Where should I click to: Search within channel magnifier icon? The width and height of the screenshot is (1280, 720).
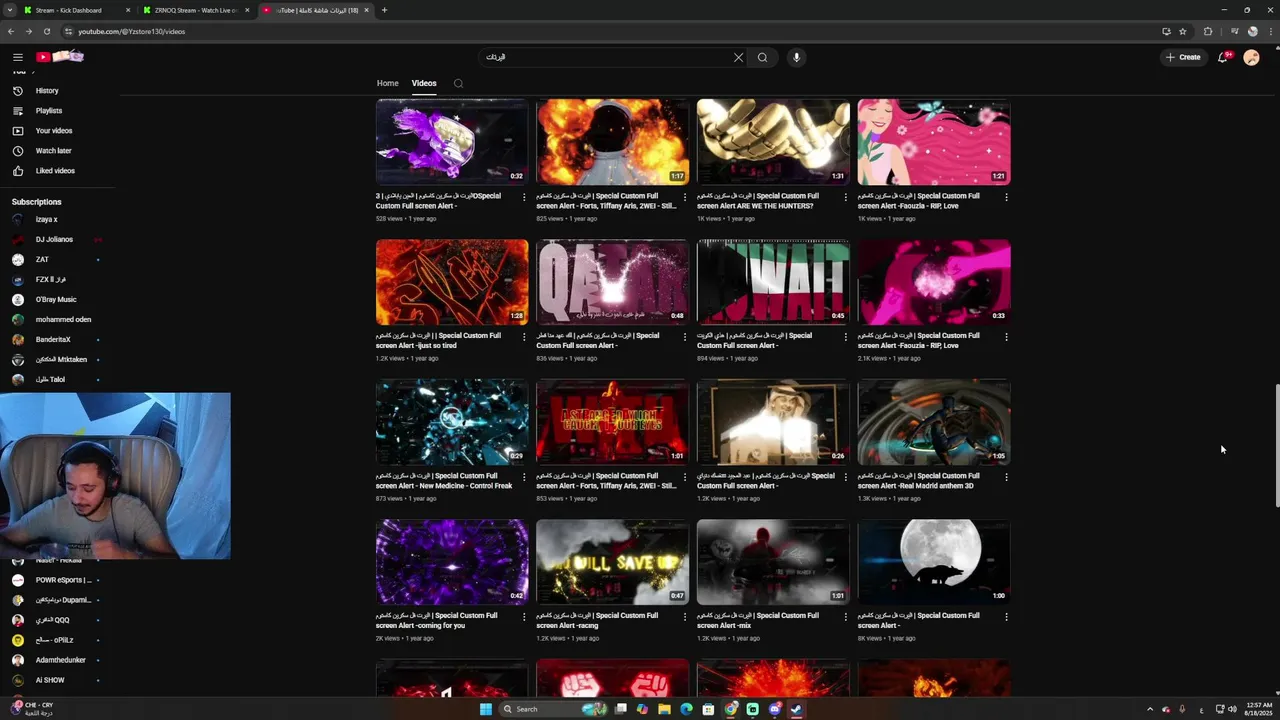click(458, 84)
